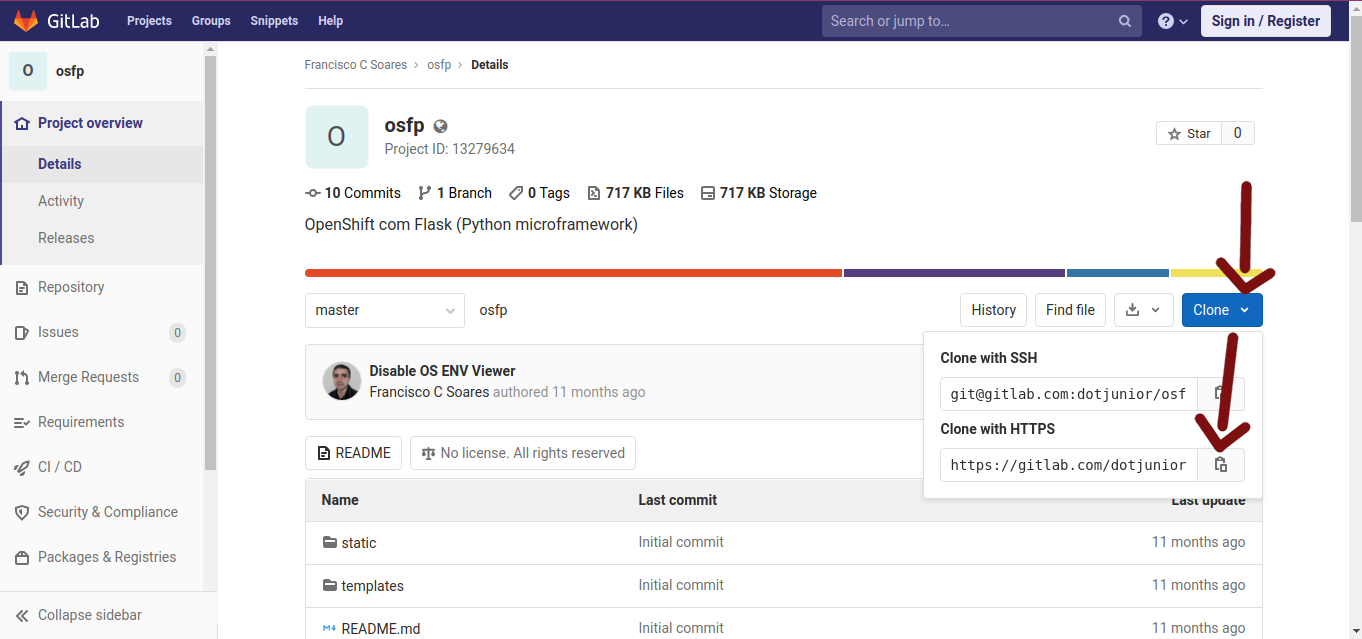Open the 717 KB Storage link

[759, 193]
